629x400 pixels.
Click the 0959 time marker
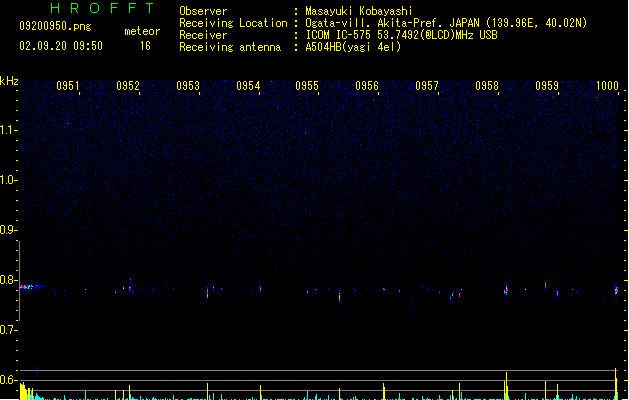547,86
